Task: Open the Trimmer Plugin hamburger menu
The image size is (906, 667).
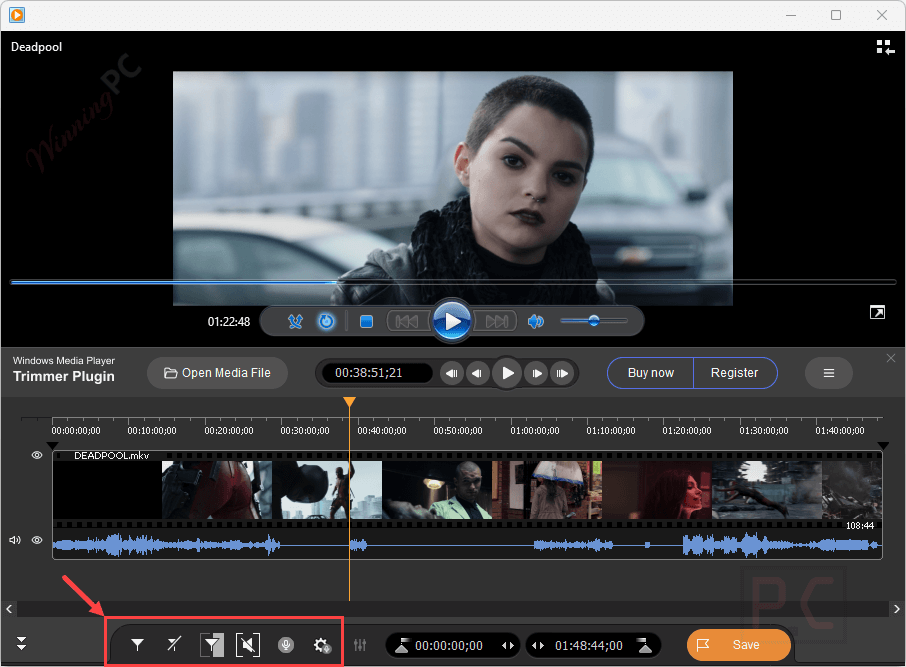Action: [x=829, y=373]
